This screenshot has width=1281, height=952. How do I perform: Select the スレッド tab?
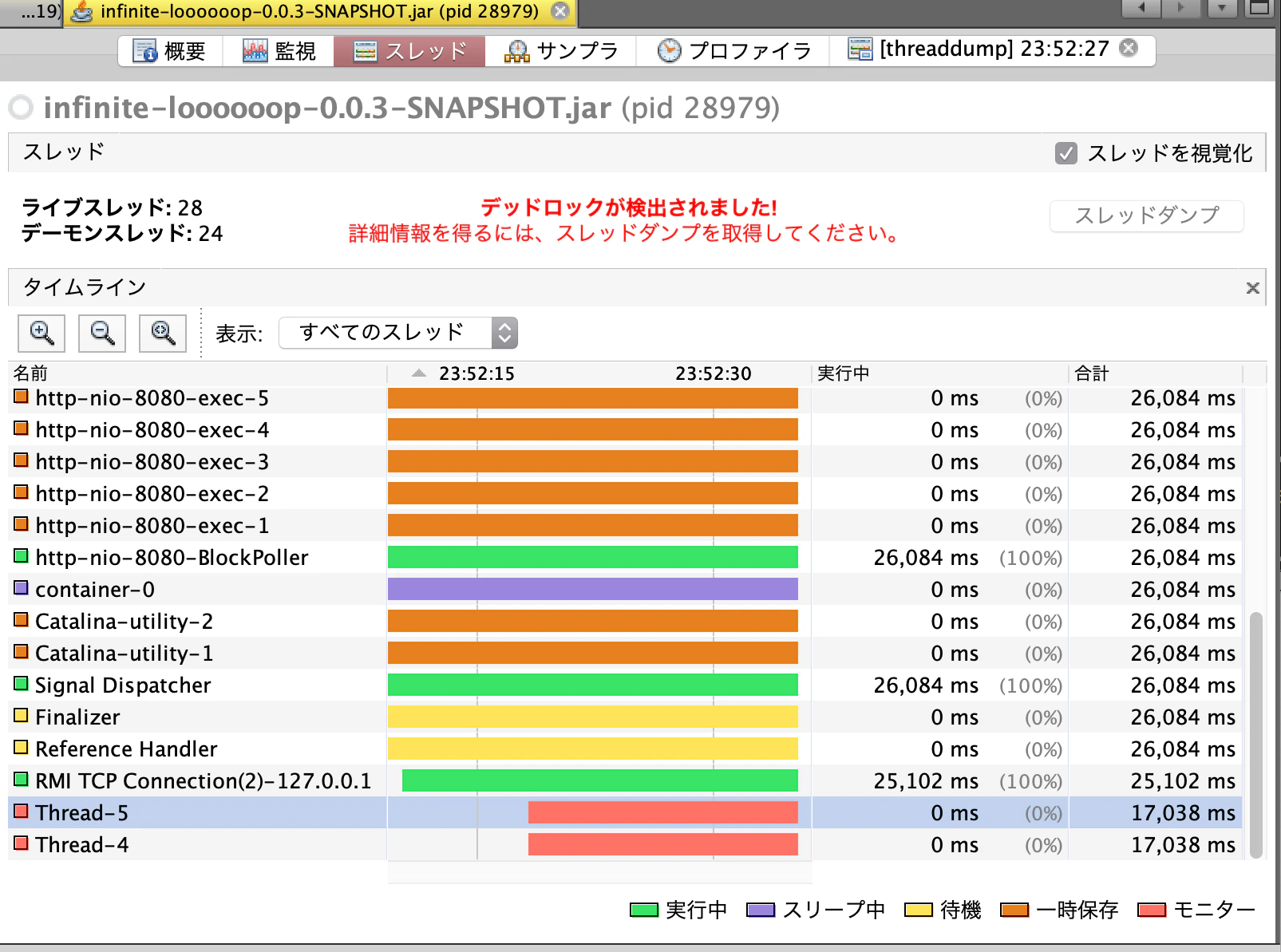click(409, 51)
